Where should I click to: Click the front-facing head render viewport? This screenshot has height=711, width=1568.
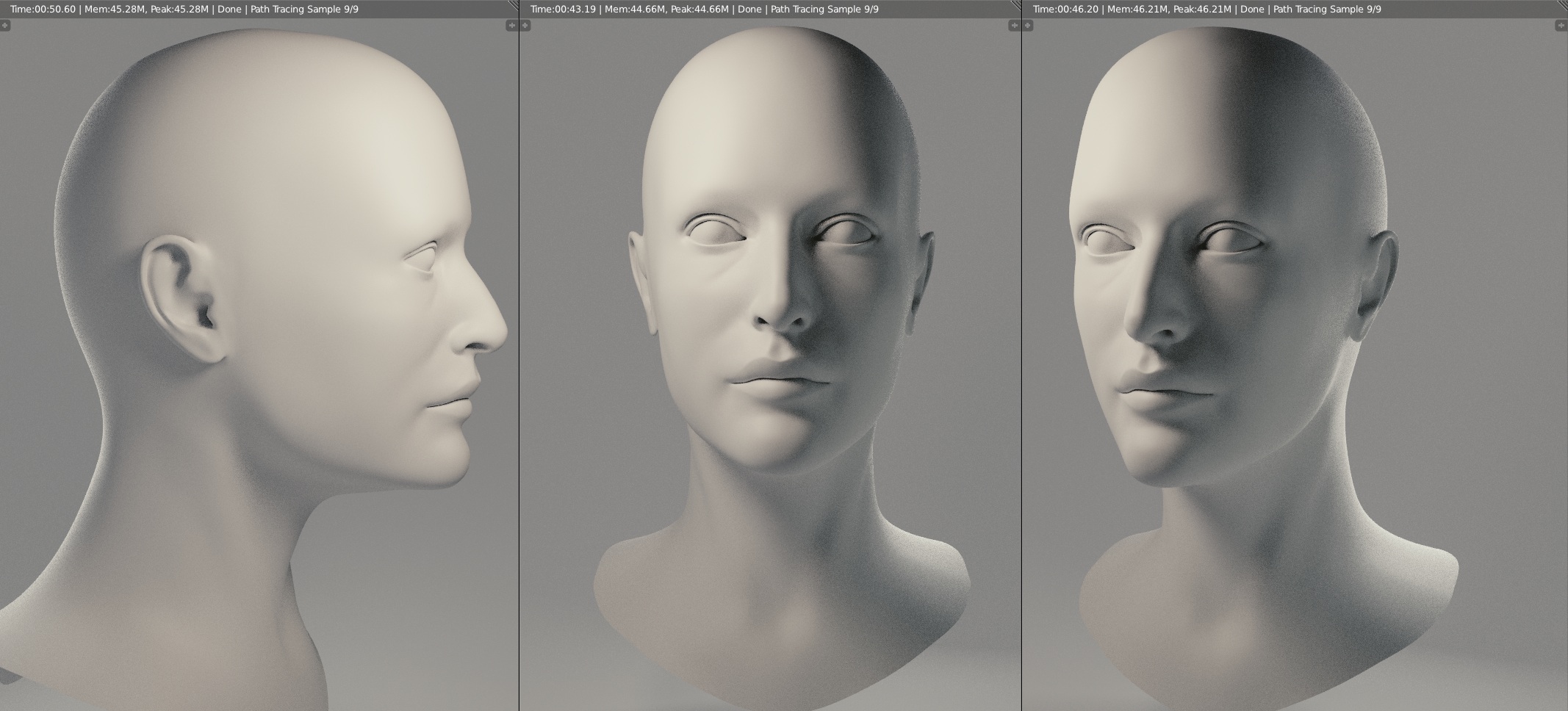(770, 365)
